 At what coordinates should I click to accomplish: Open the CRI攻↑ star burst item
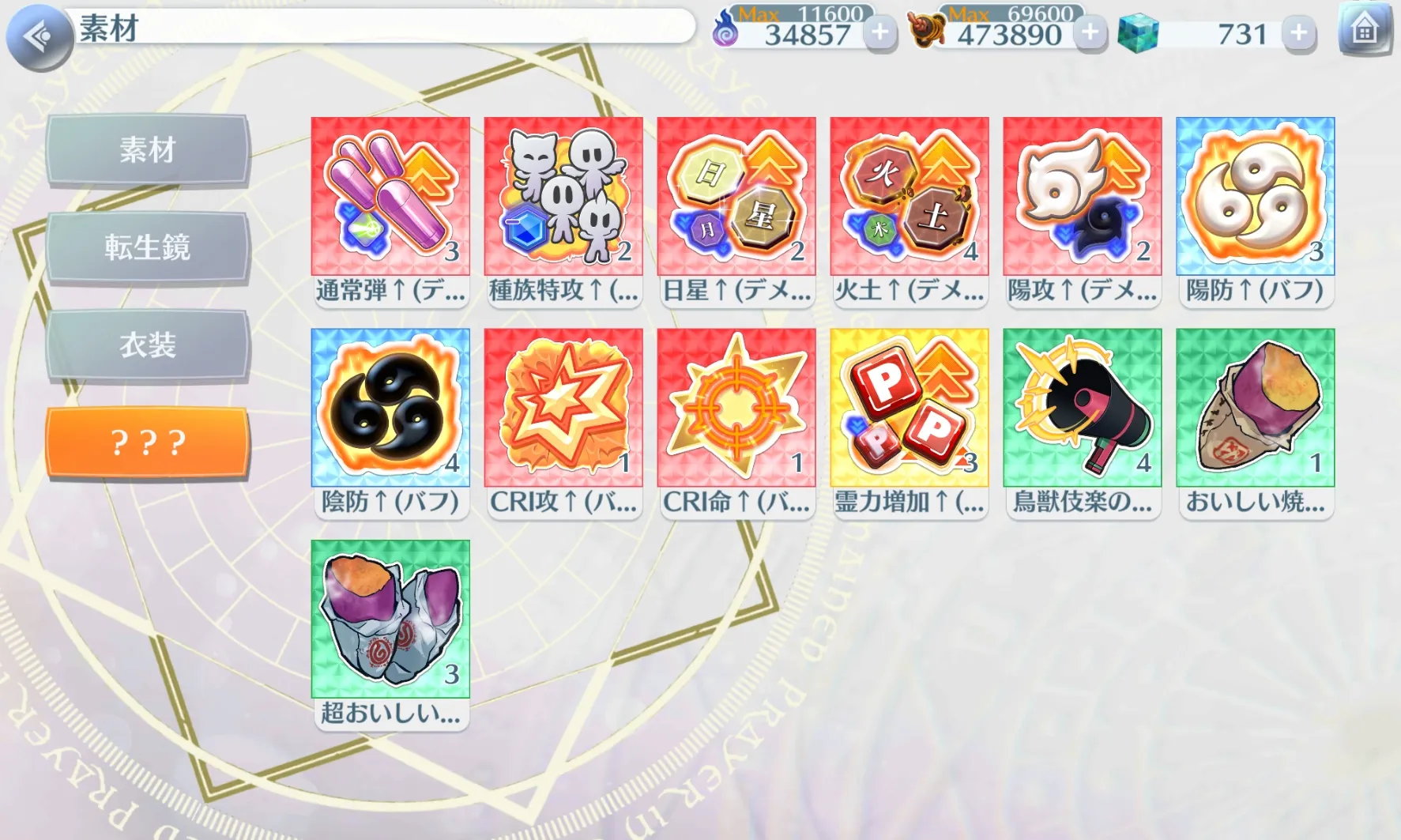(563, 424)
